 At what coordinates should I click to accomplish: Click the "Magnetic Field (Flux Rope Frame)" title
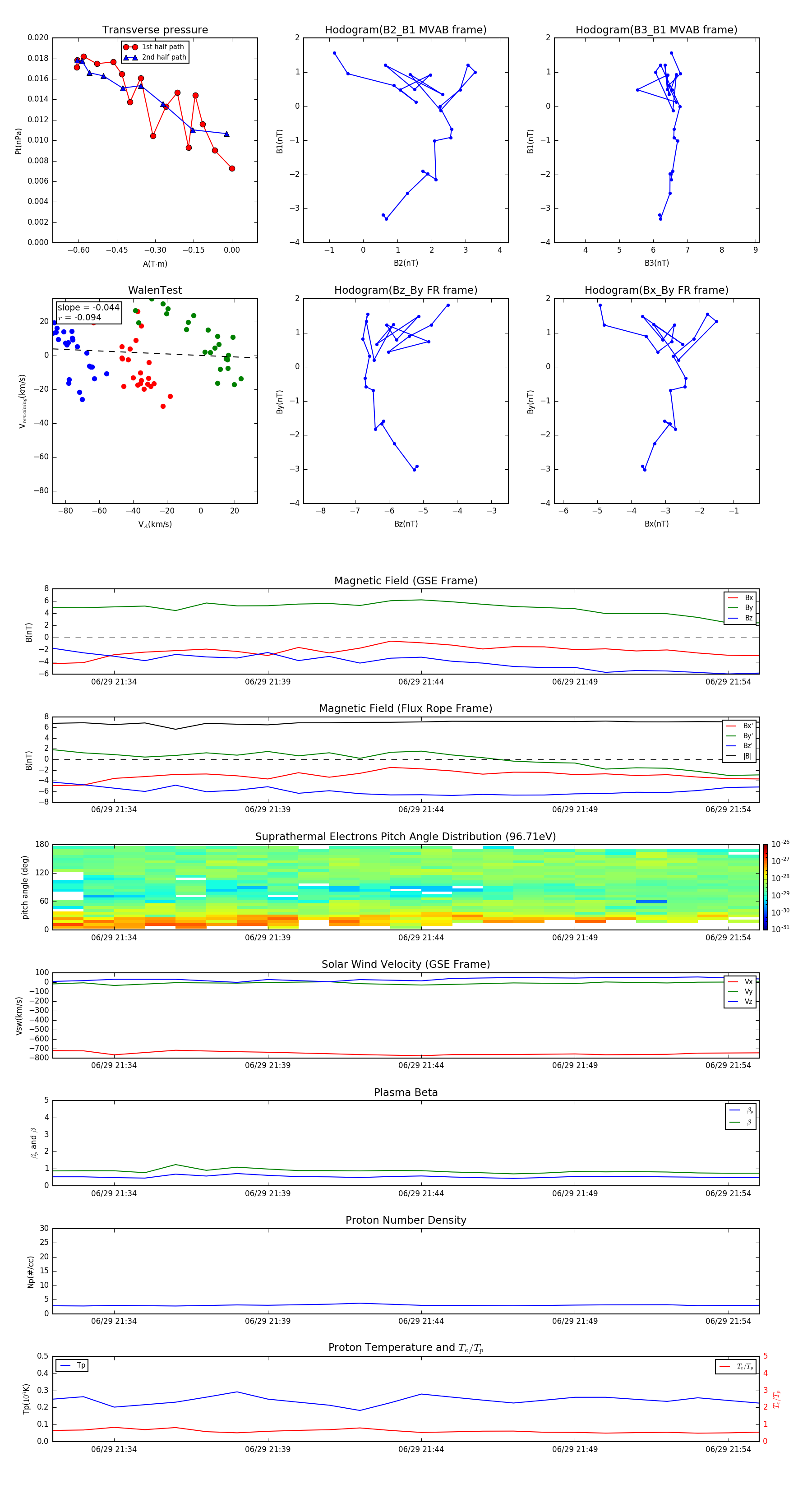point(406,709)
